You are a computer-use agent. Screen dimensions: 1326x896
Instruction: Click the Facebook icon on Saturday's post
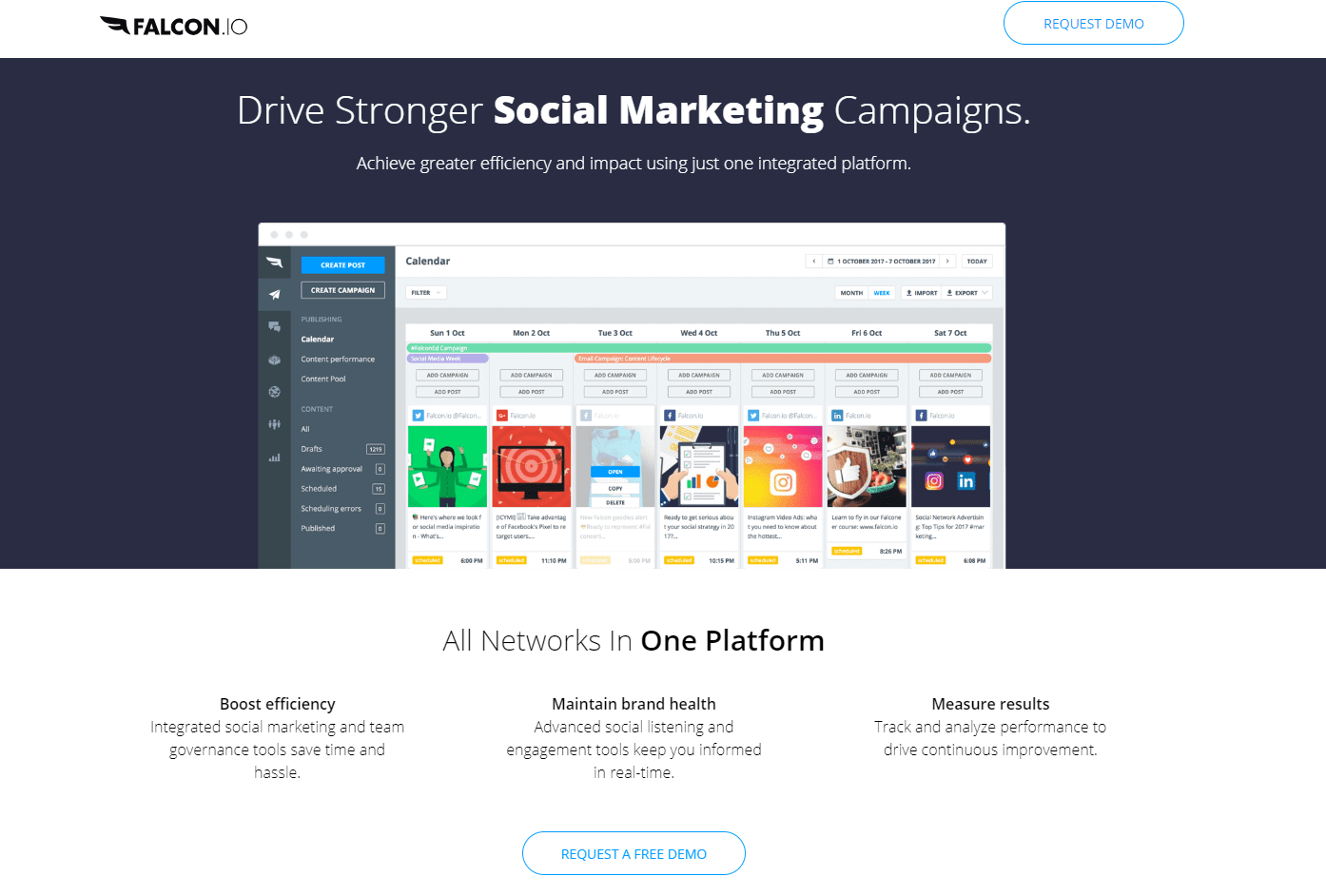click(x=921, y=416)
